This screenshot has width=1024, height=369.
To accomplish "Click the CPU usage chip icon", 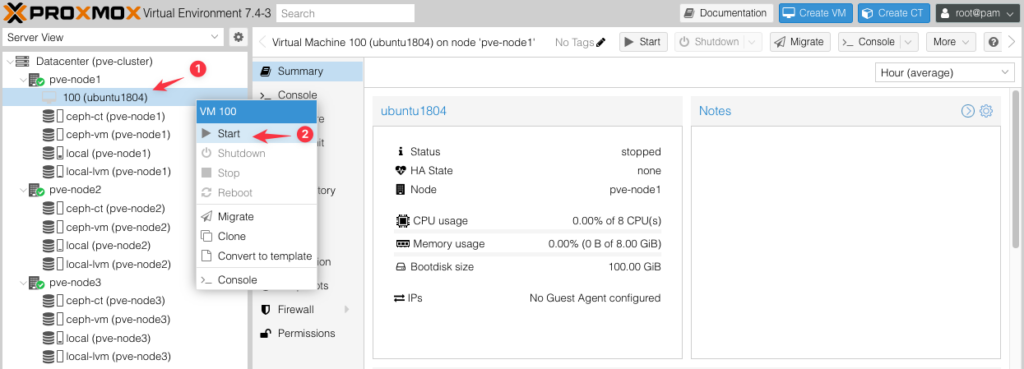I will (x=402, y=221).
